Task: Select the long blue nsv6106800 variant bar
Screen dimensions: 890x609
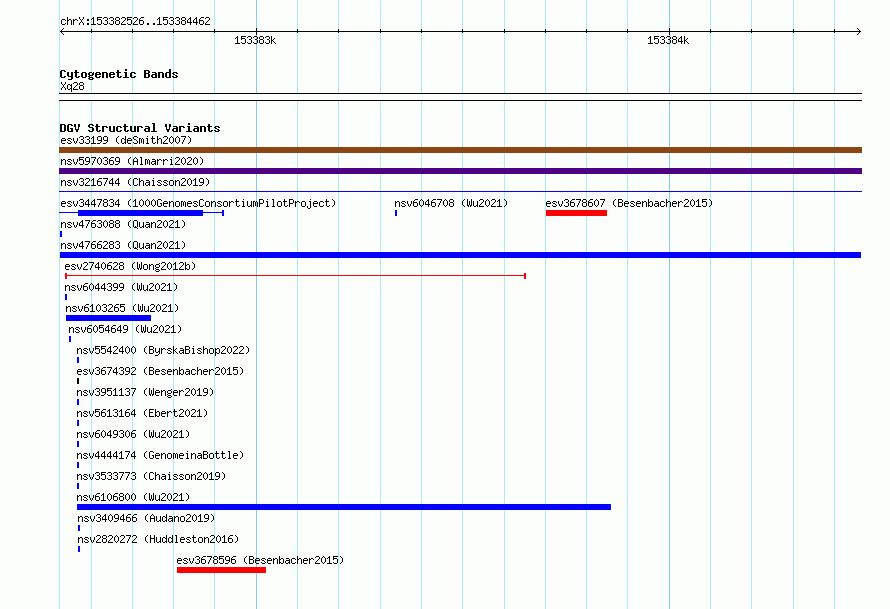Action: pyautogui.click(x=344, y=507)
